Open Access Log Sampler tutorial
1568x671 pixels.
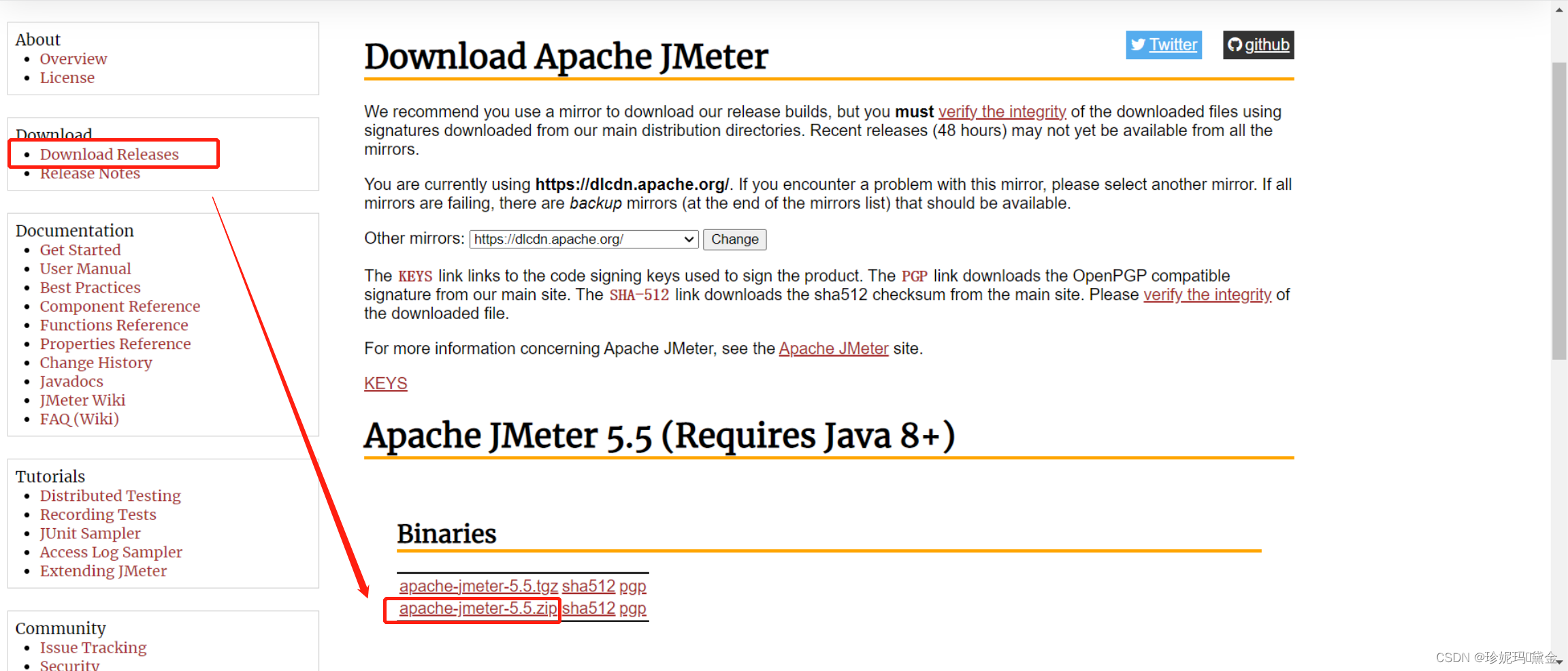[x=111, y=553]
